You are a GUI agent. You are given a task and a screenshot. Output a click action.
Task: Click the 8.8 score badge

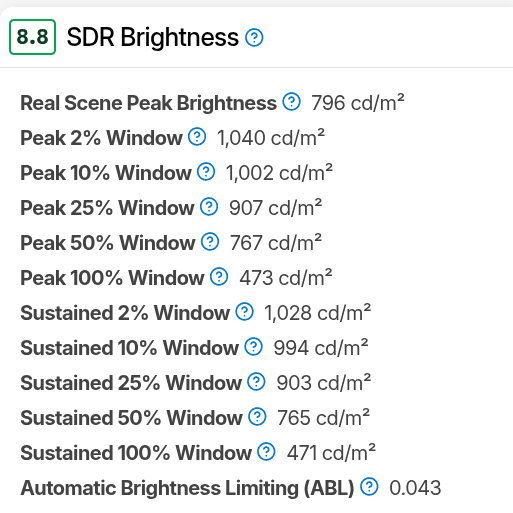tap(32, 37)
